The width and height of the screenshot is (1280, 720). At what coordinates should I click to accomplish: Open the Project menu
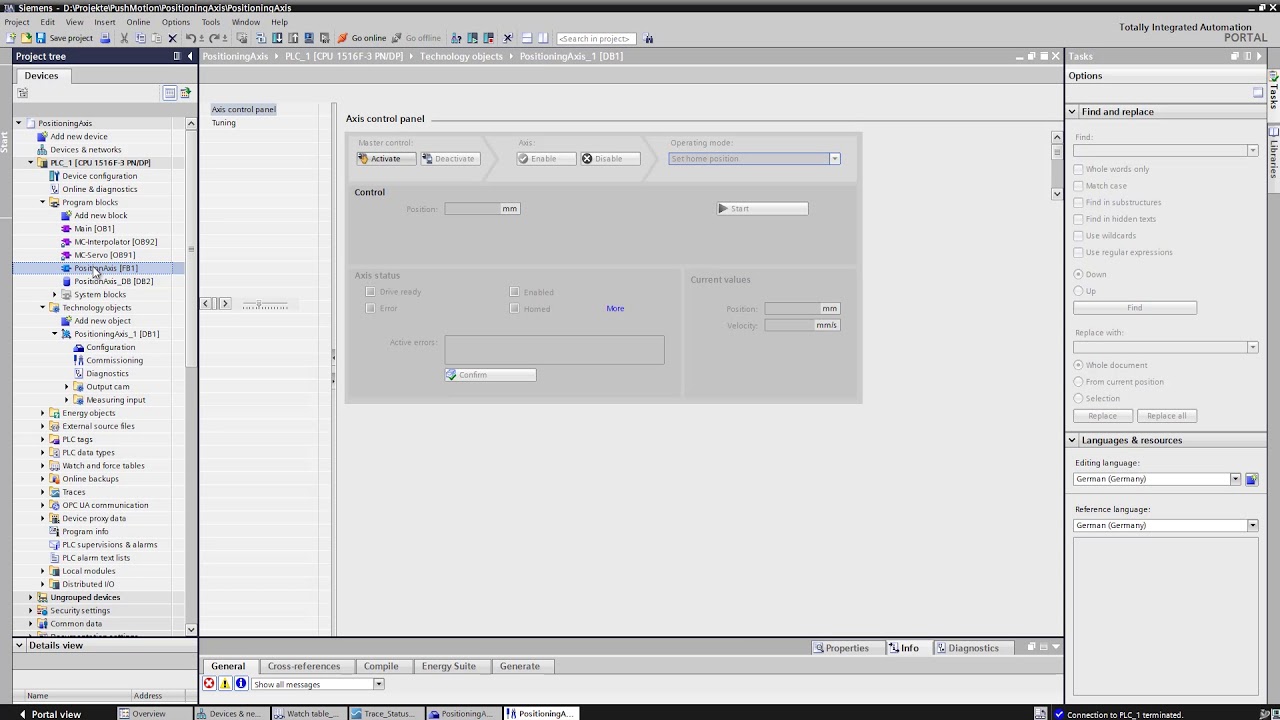coord(17,22)
